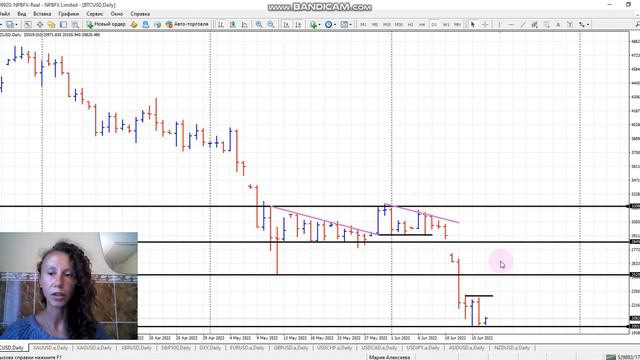
Task: Select the text label tool
Action: click(x=570, y=24)
